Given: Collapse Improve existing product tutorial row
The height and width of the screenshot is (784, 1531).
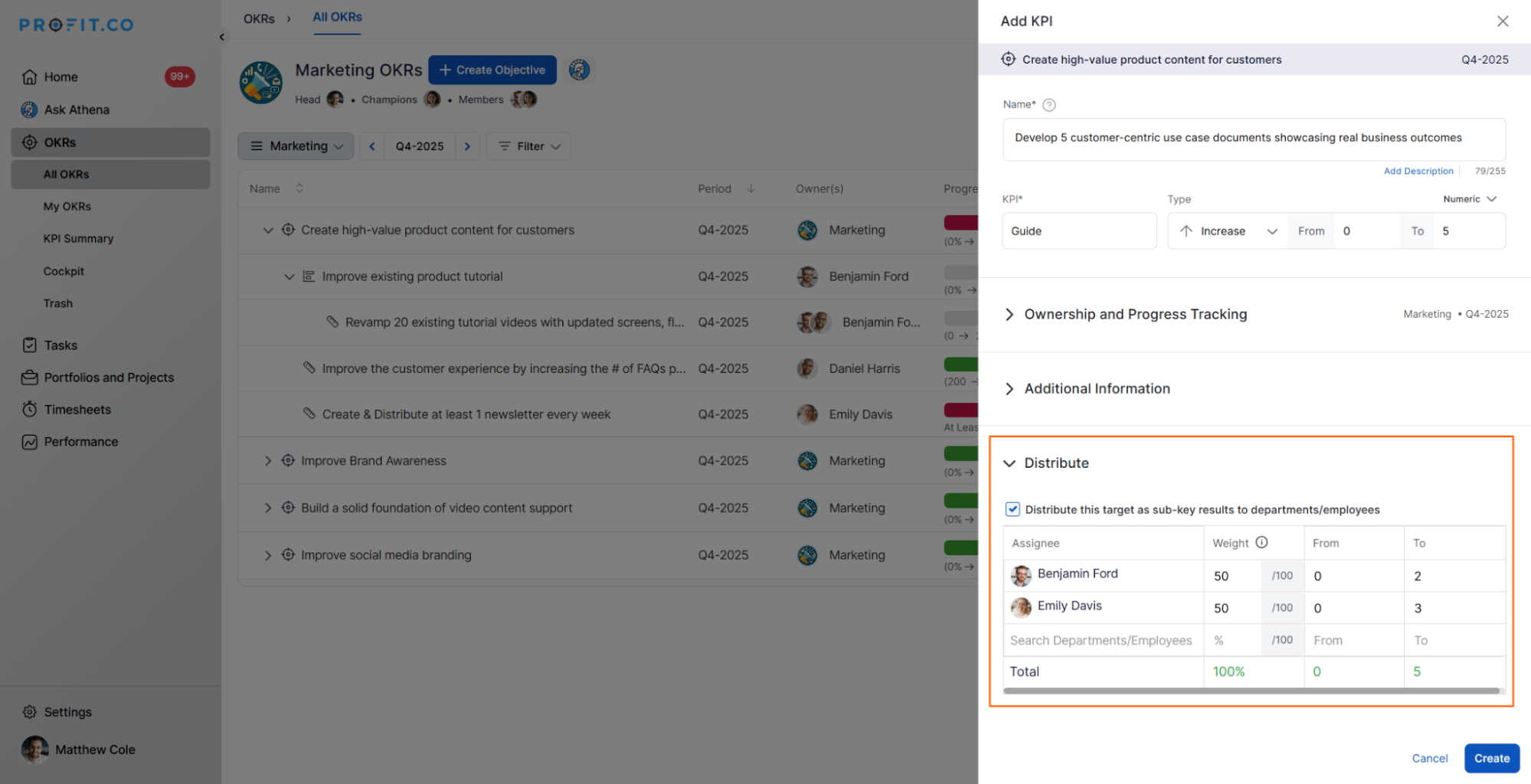Looking at the screenshot, I should (x=289, y=276).
